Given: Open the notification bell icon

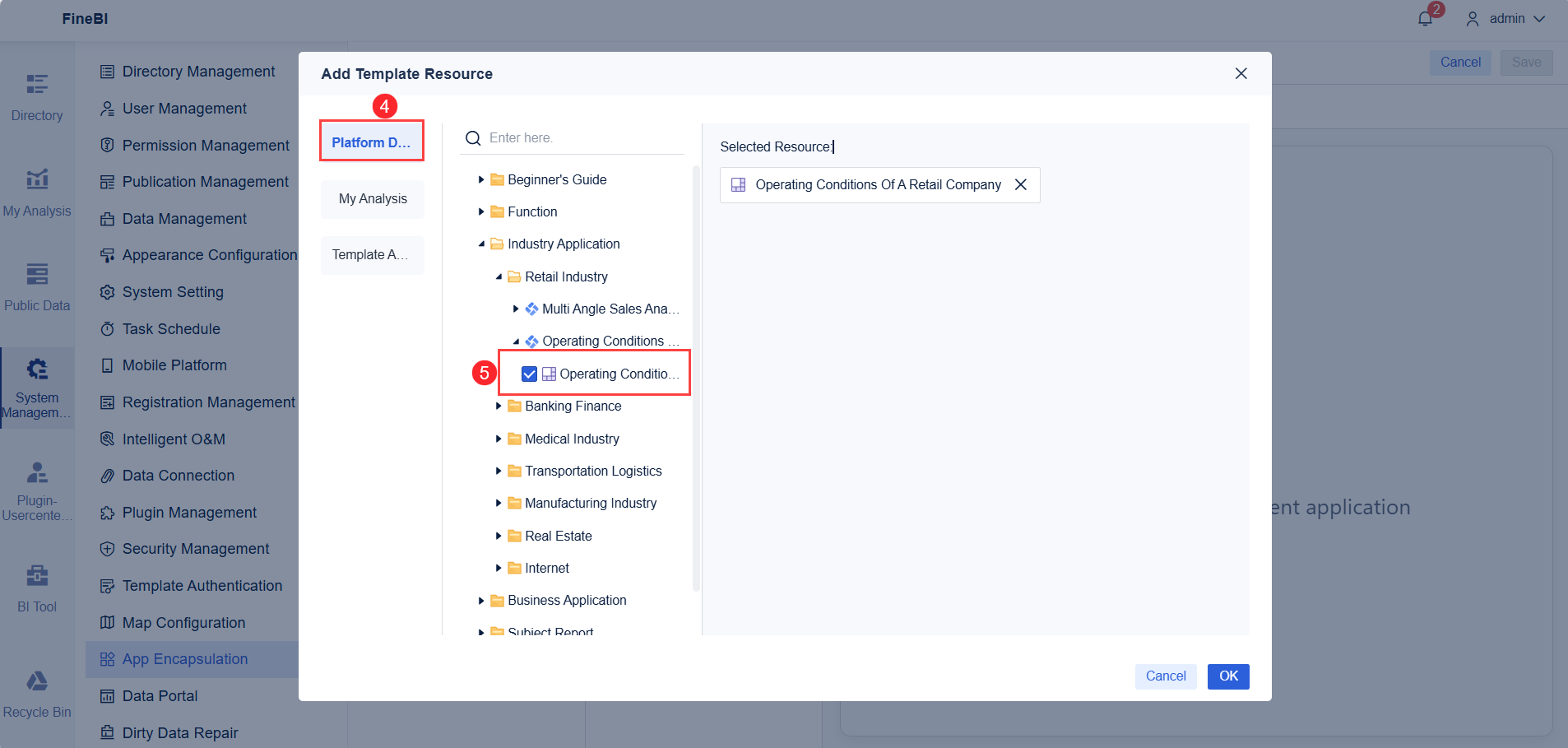Looking at the screenshot, I should point(1426,18).
